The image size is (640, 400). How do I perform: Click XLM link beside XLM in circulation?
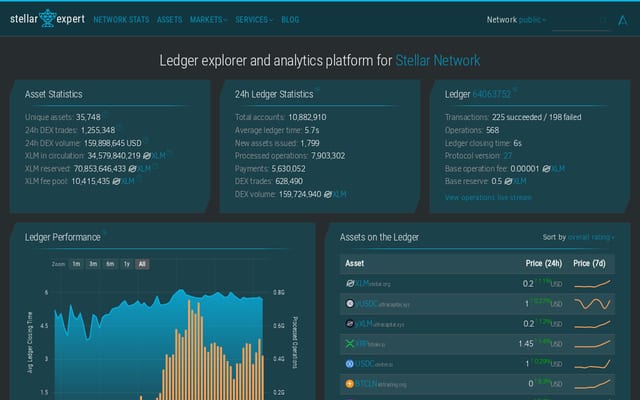coord(158,156)
